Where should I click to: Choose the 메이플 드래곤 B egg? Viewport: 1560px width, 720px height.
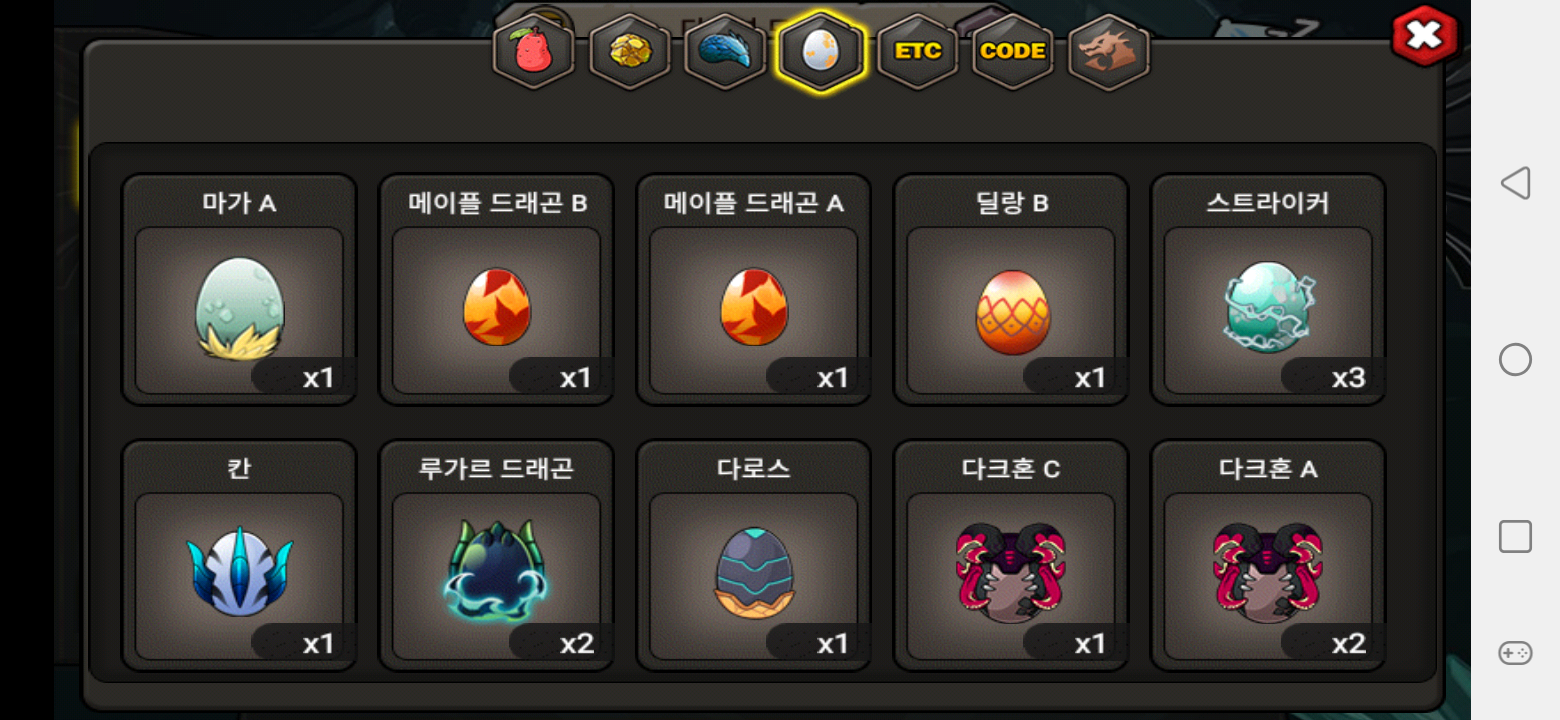pos(496,290)
